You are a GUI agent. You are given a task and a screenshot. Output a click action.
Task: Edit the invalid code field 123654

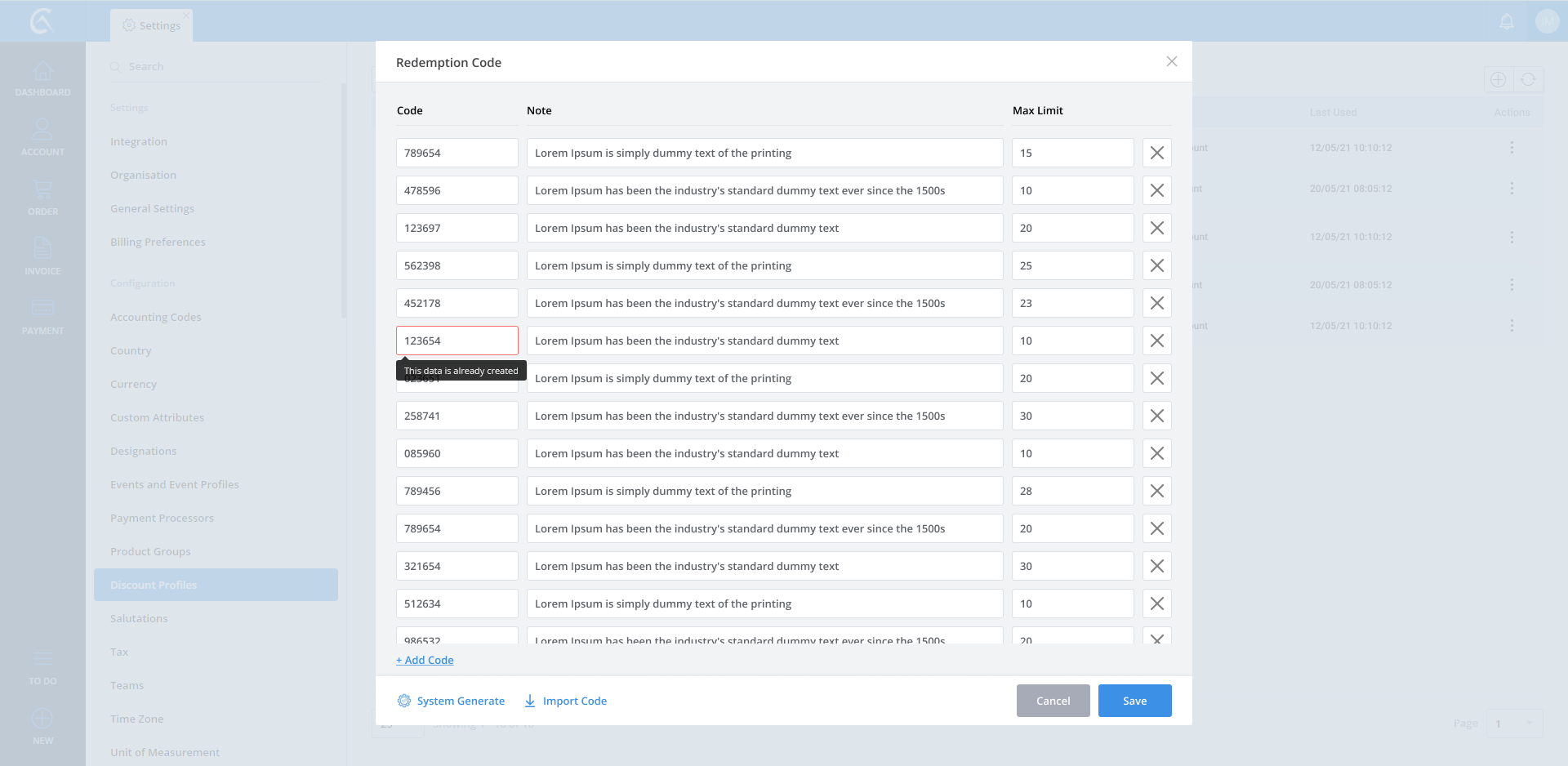coord(457,341)
